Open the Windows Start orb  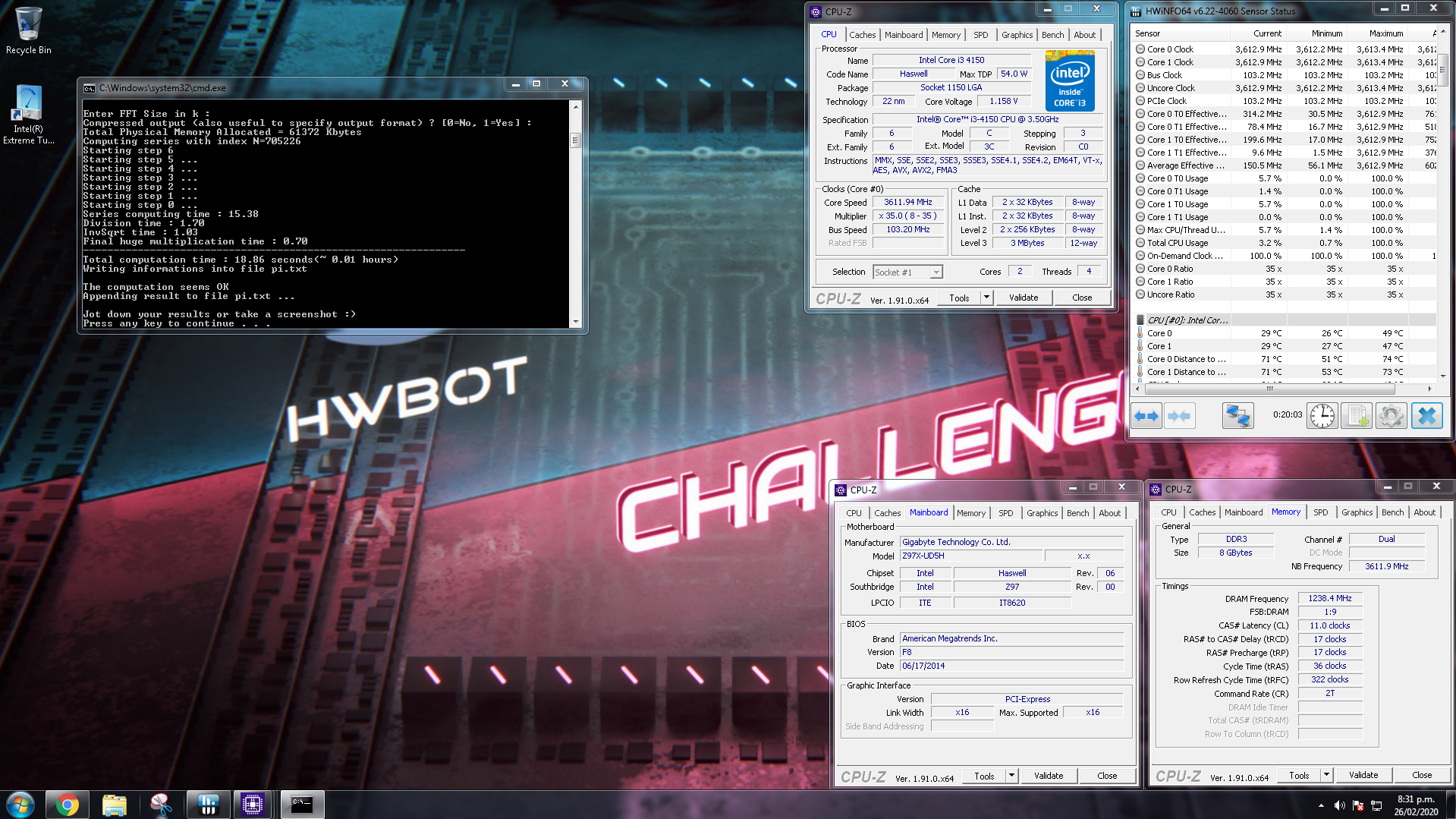(x=20, y=805)
